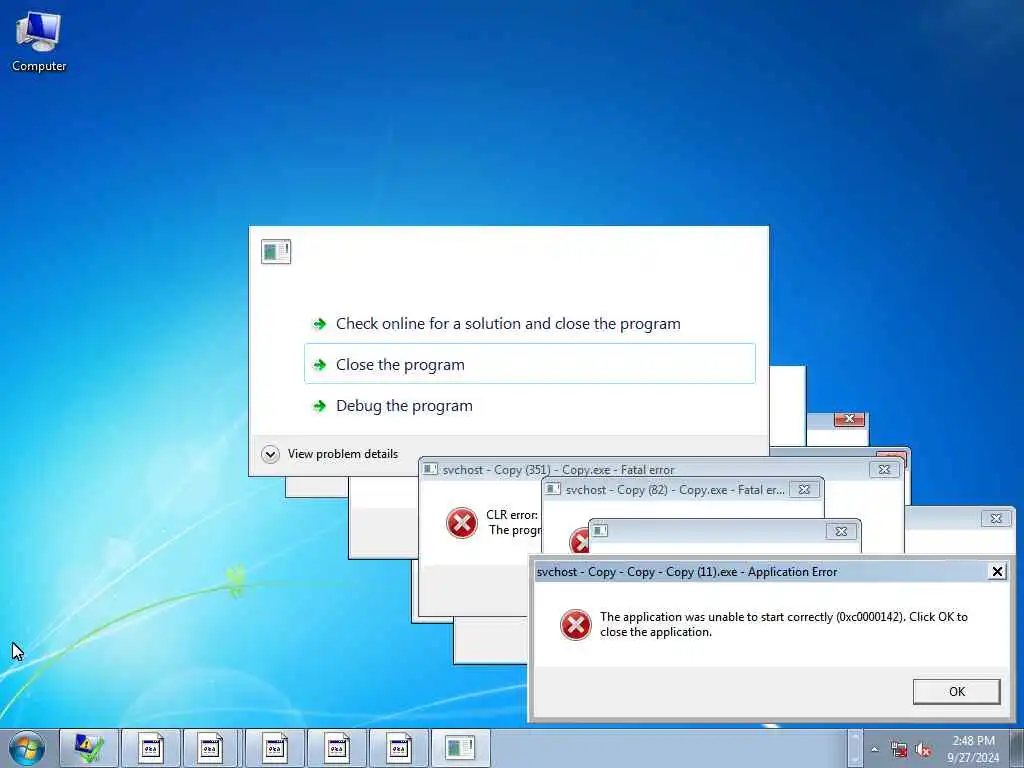1024x768 pixels.
Task: Choose Check online for a solution and close
Action: pos(508,324)
